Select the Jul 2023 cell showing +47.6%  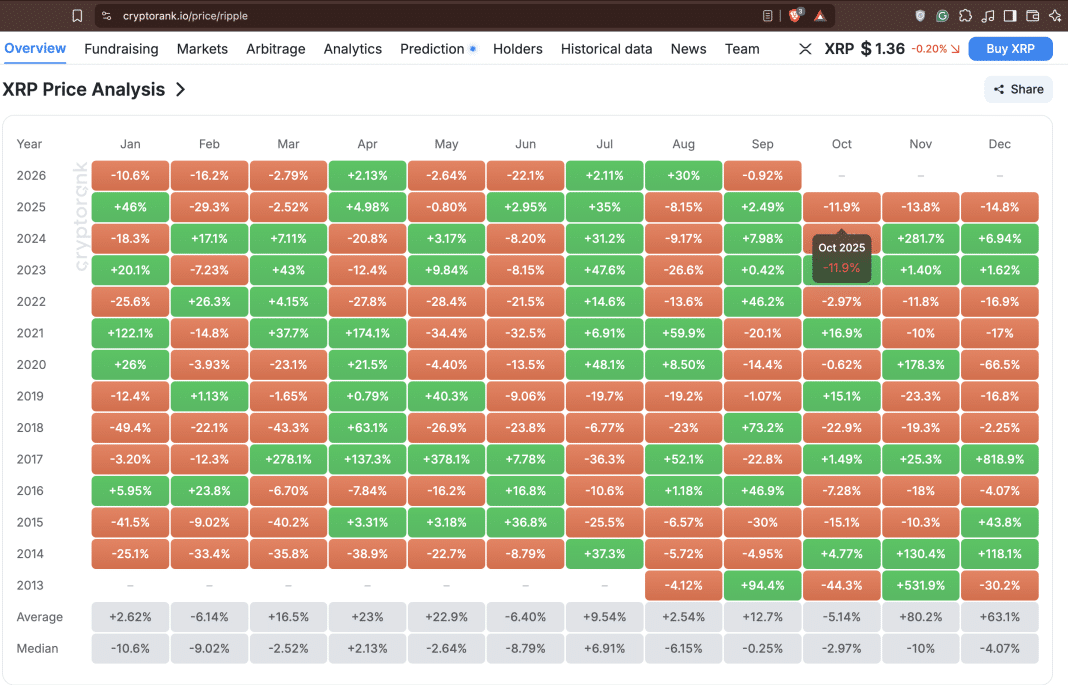tap(604, 270)
